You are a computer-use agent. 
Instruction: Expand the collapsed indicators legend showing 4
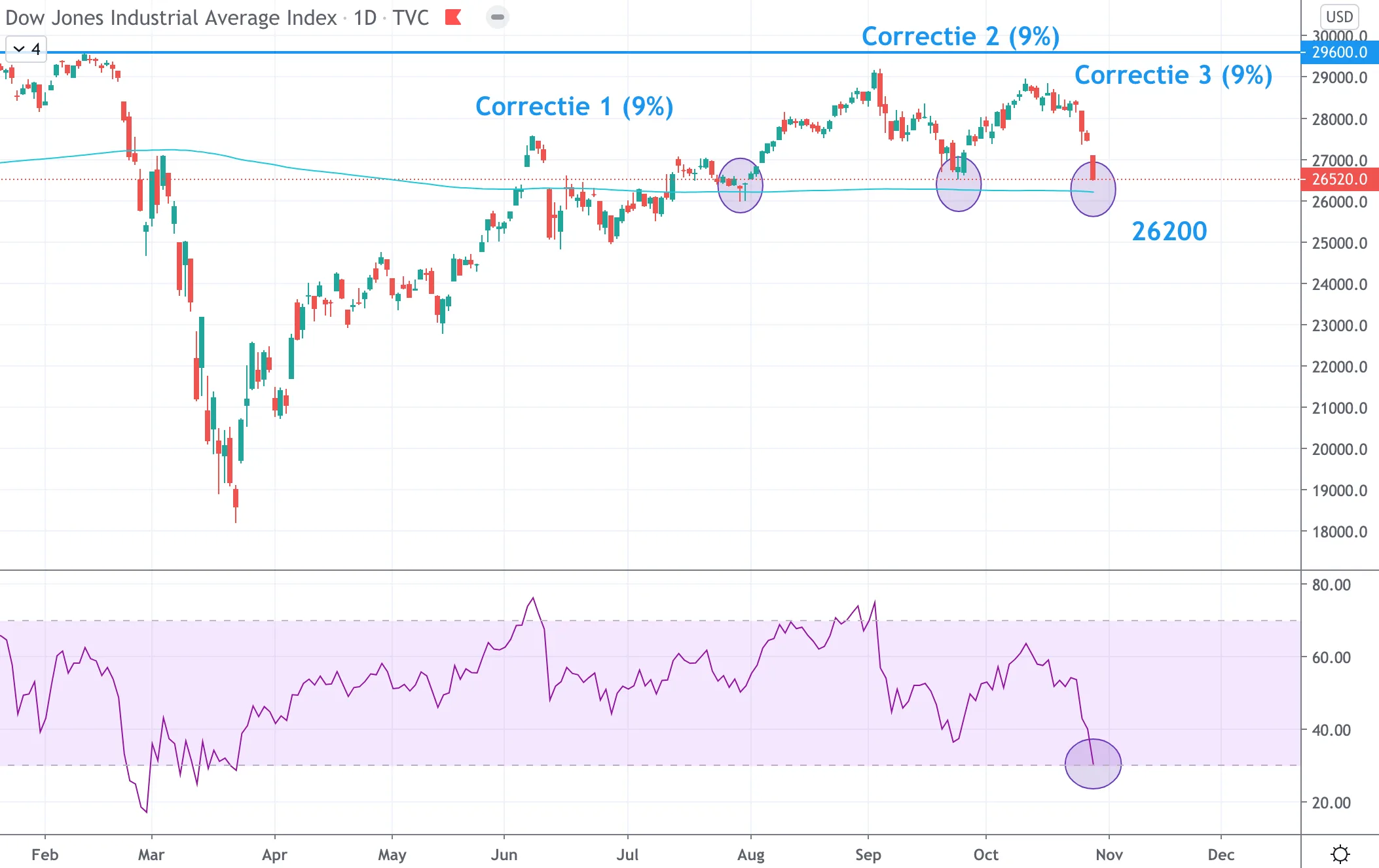(26, 49)
